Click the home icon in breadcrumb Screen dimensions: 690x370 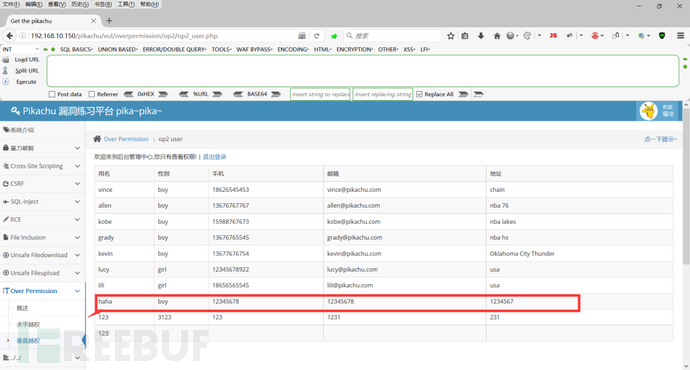click(97, 139)
